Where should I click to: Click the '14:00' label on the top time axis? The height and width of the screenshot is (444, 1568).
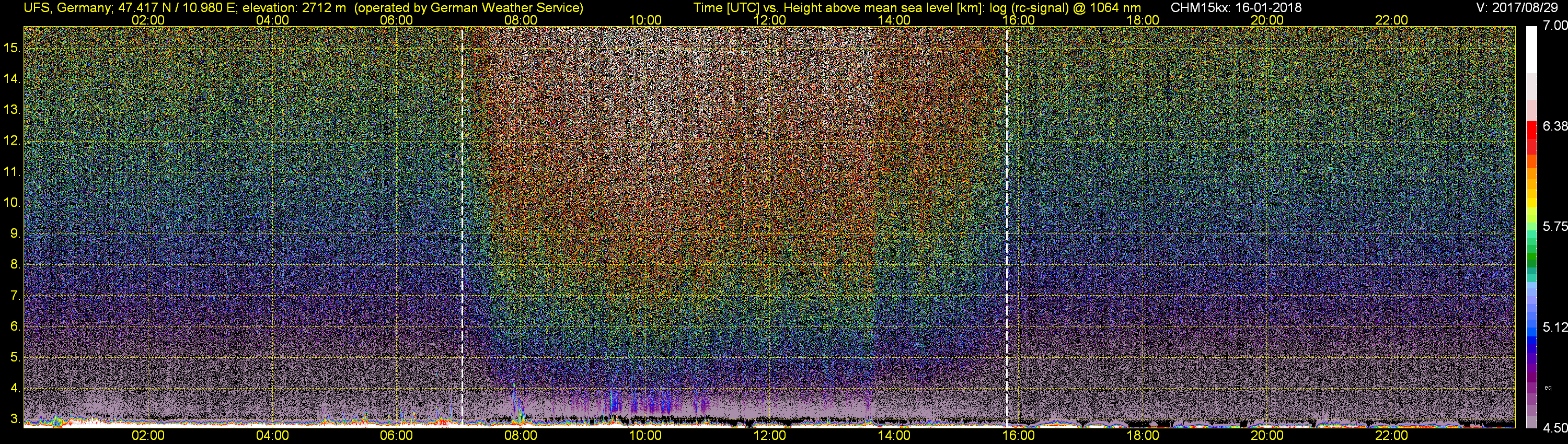pos(894,20)
